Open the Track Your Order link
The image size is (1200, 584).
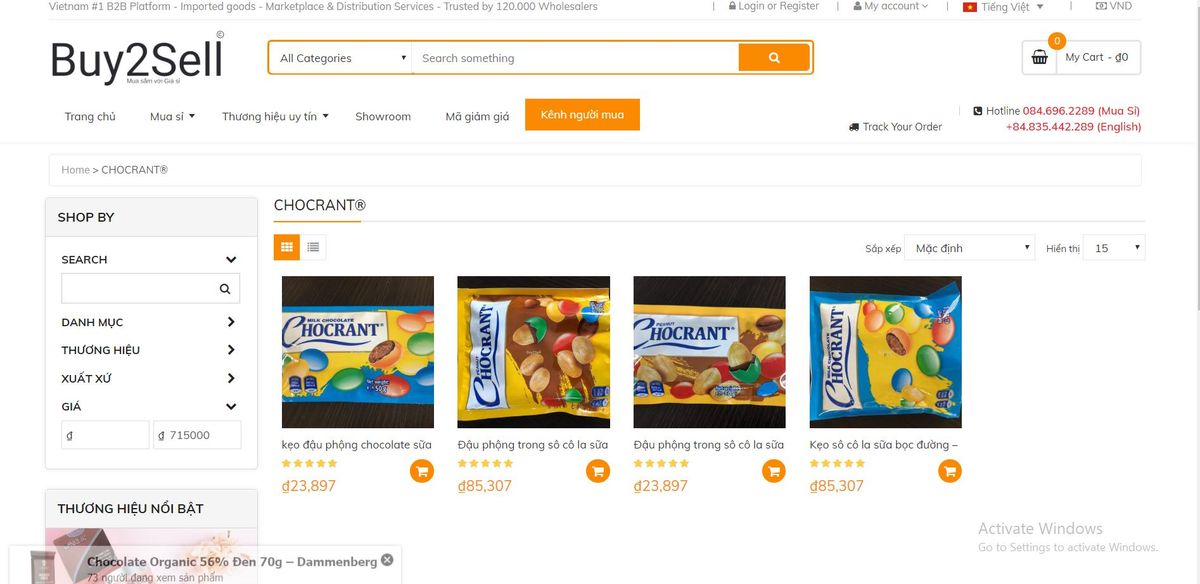pos(896,127)
